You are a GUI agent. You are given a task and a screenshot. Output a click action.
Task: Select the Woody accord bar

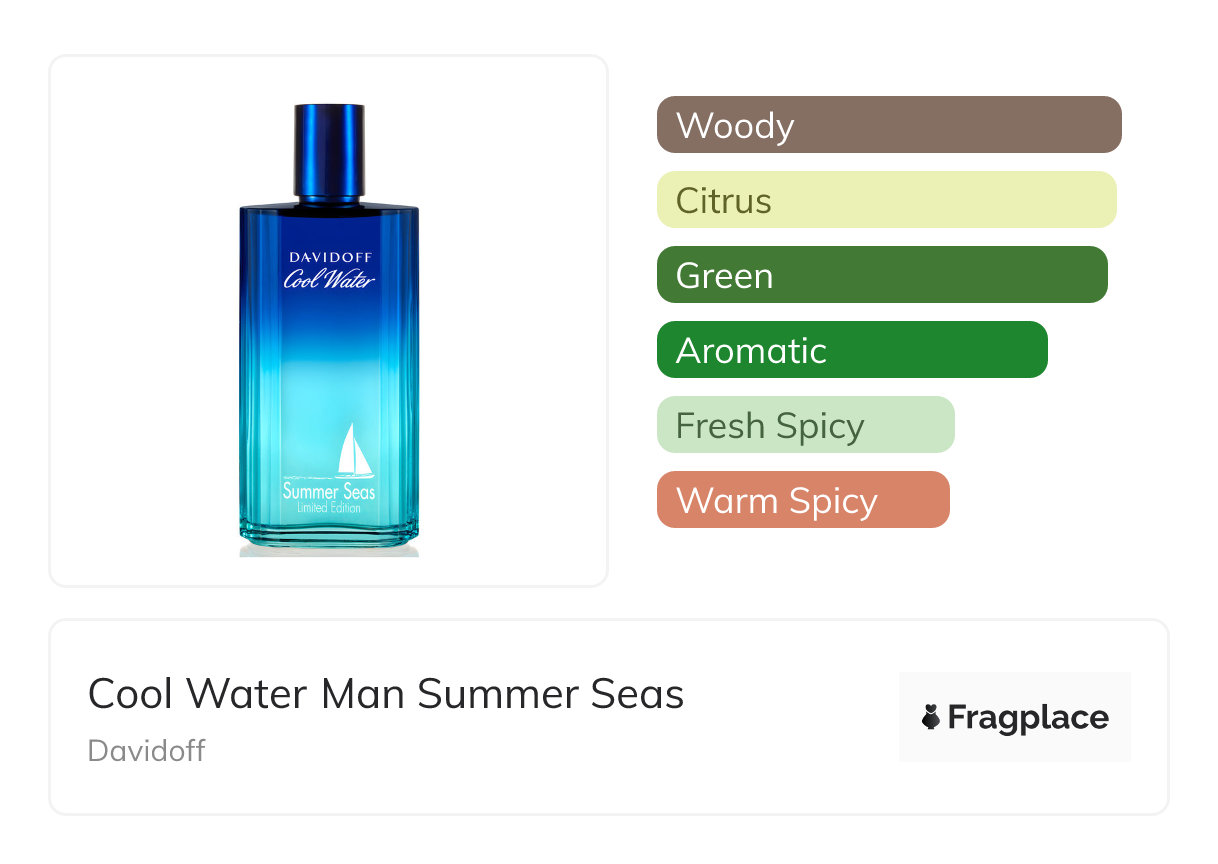888,125
